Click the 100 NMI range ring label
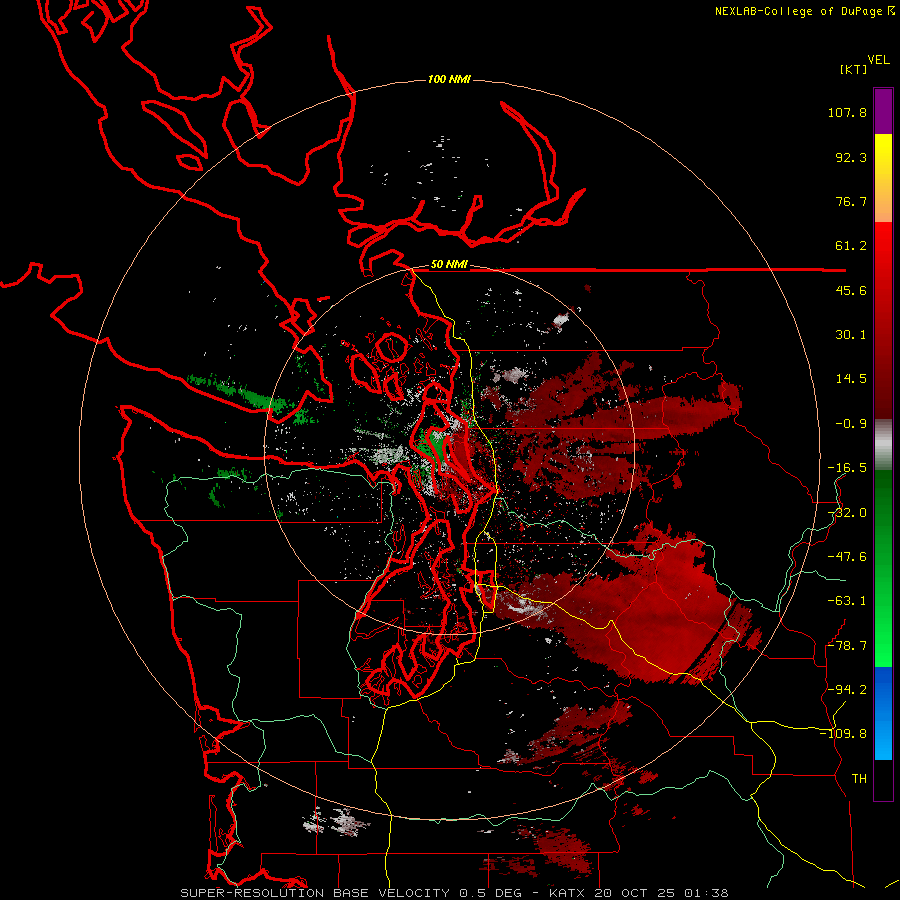This screenshot has width=900, height=900. [449, 79]
